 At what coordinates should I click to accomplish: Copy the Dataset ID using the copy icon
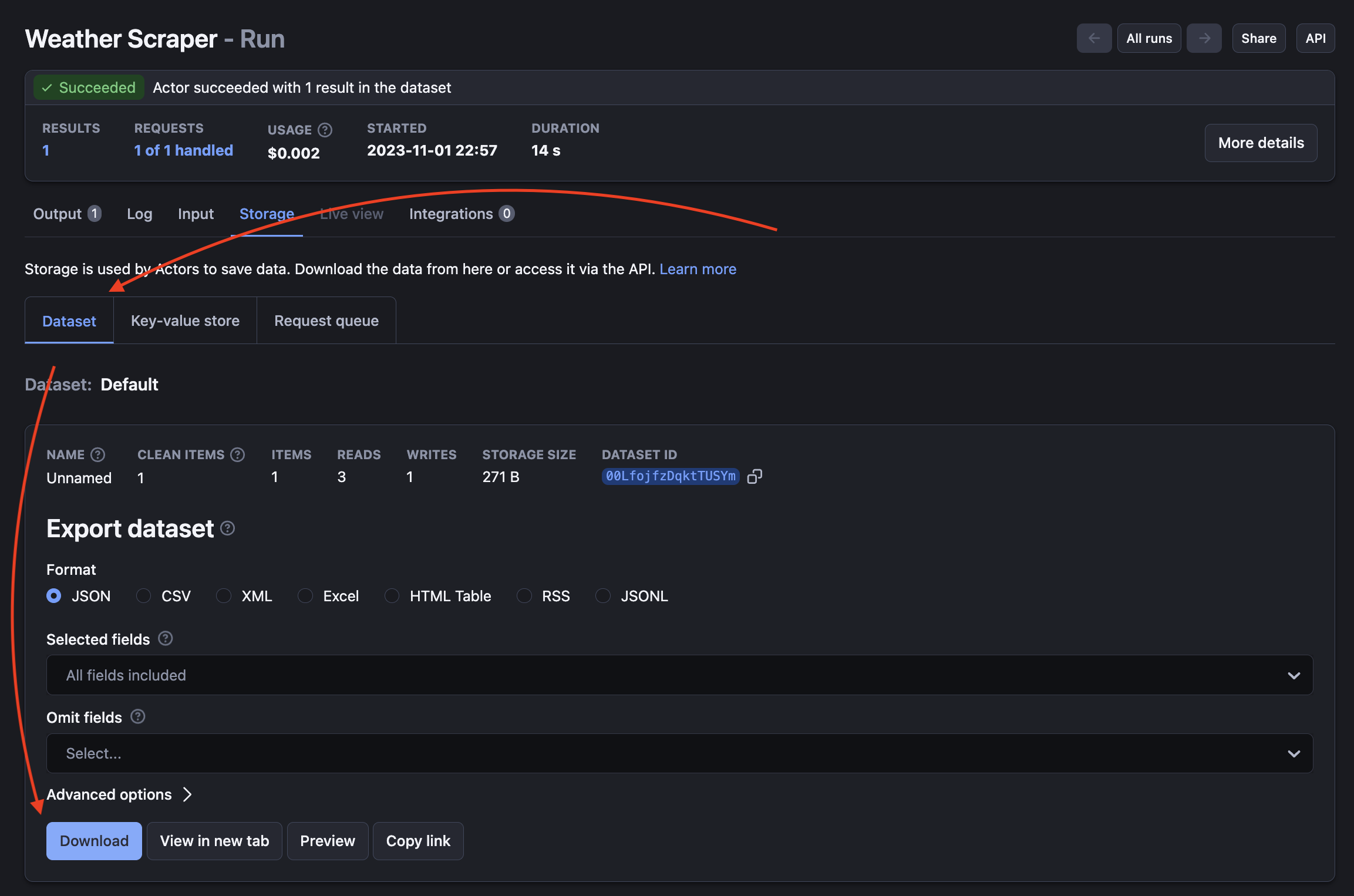[x=755, y=476]
